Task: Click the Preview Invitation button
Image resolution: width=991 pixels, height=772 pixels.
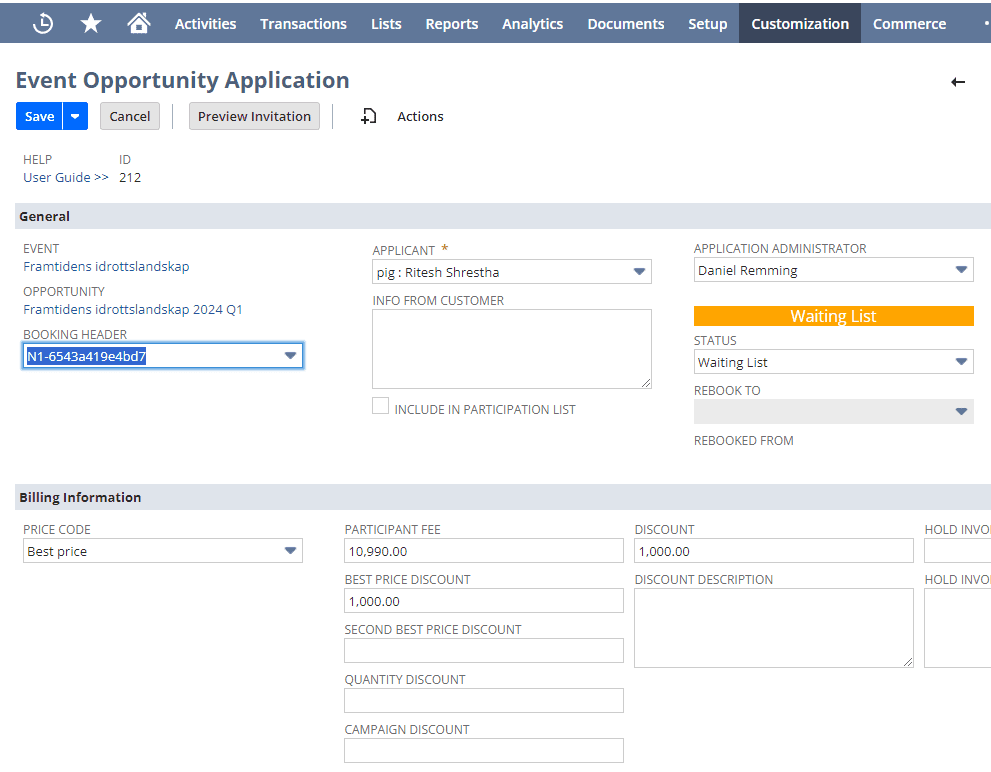Action: click(x=254, y=116)
